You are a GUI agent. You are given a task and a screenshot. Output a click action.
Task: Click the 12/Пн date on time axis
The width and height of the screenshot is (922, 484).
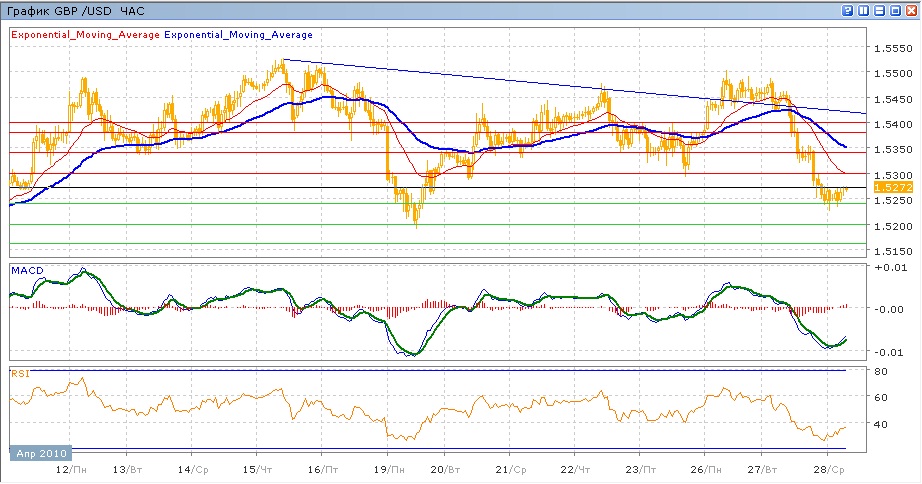[68, 468]
